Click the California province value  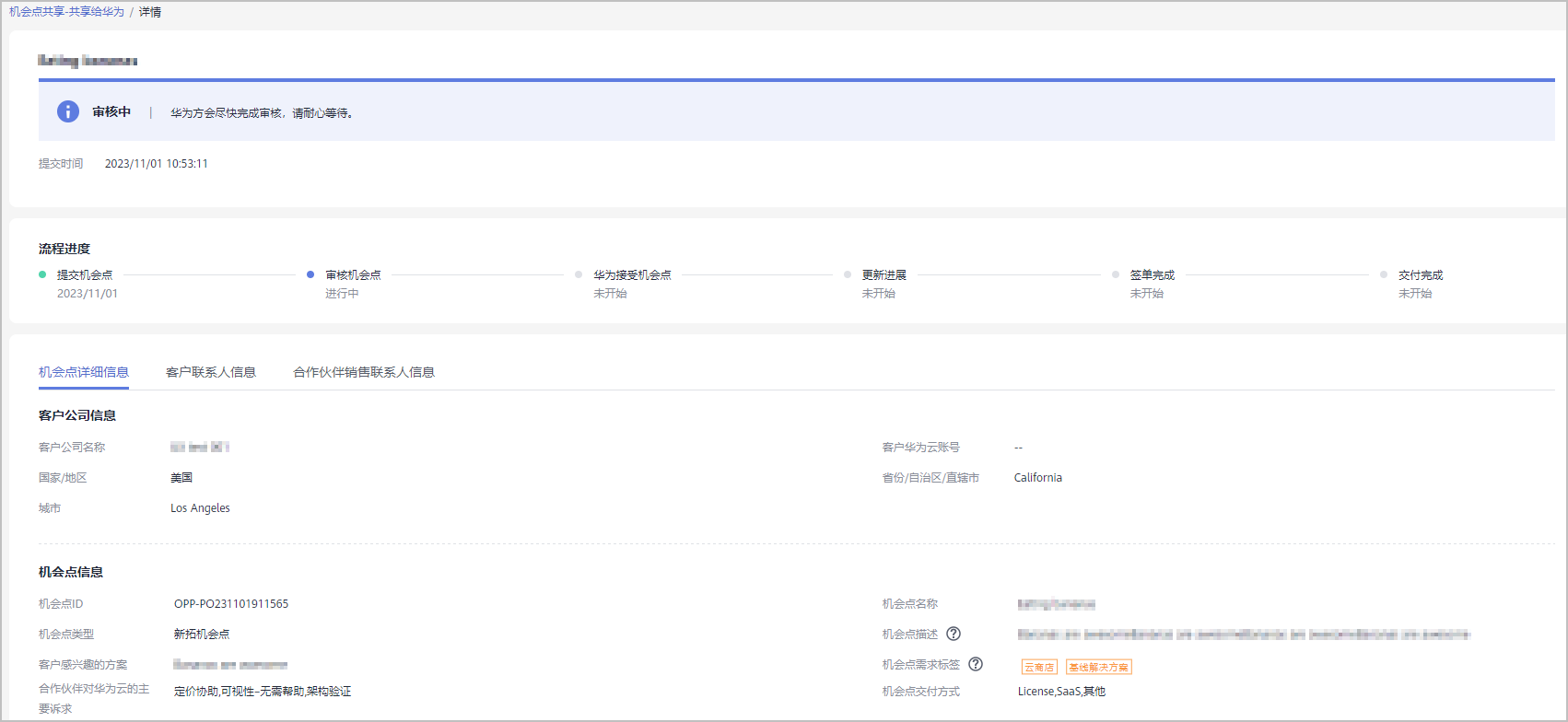click(x=1038, y=478)
